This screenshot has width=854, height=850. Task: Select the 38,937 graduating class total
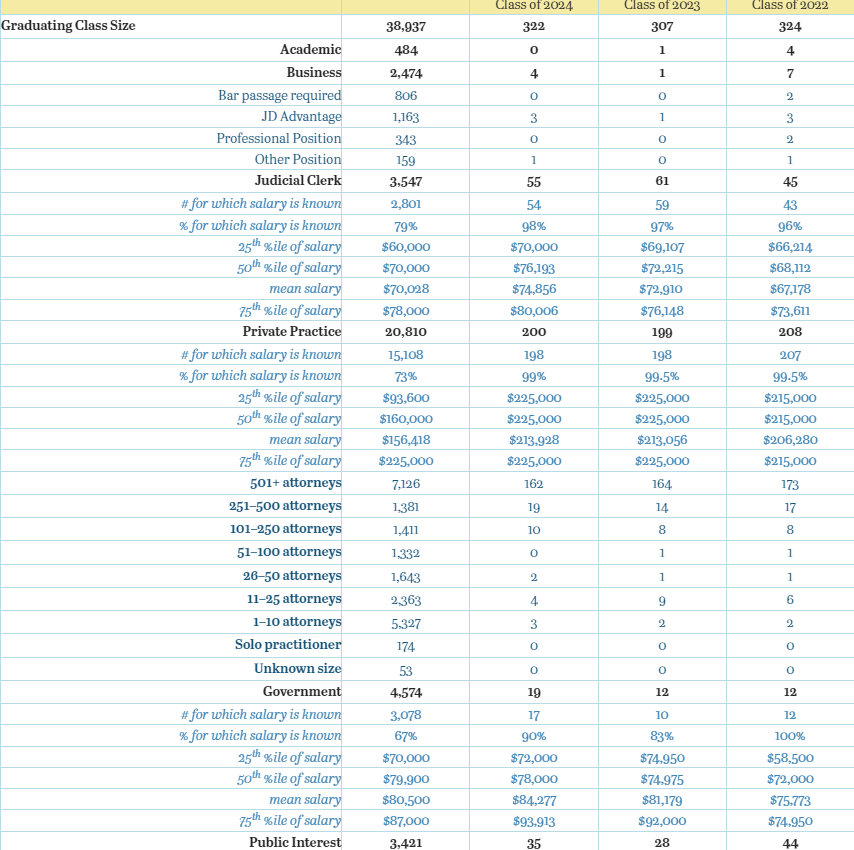click(406, 27)
